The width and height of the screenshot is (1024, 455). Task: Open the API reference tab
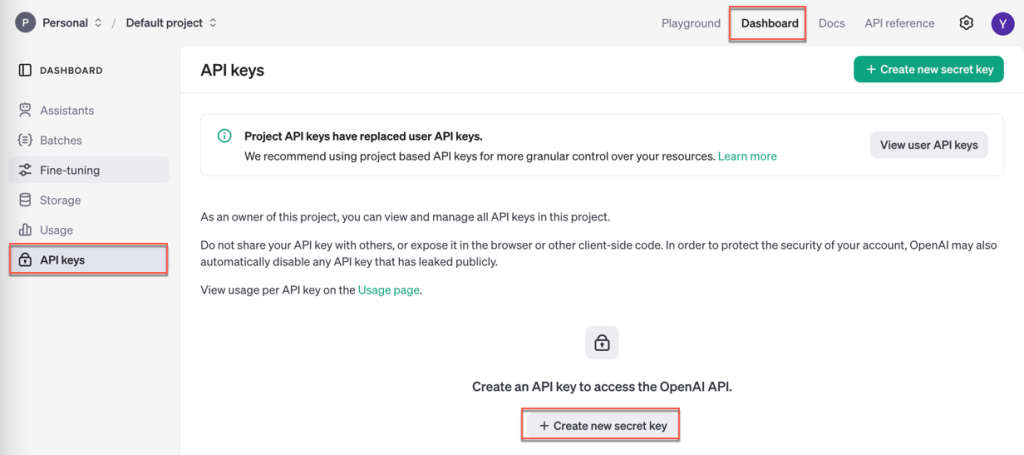pyautogui.click(x=899, y=23)
